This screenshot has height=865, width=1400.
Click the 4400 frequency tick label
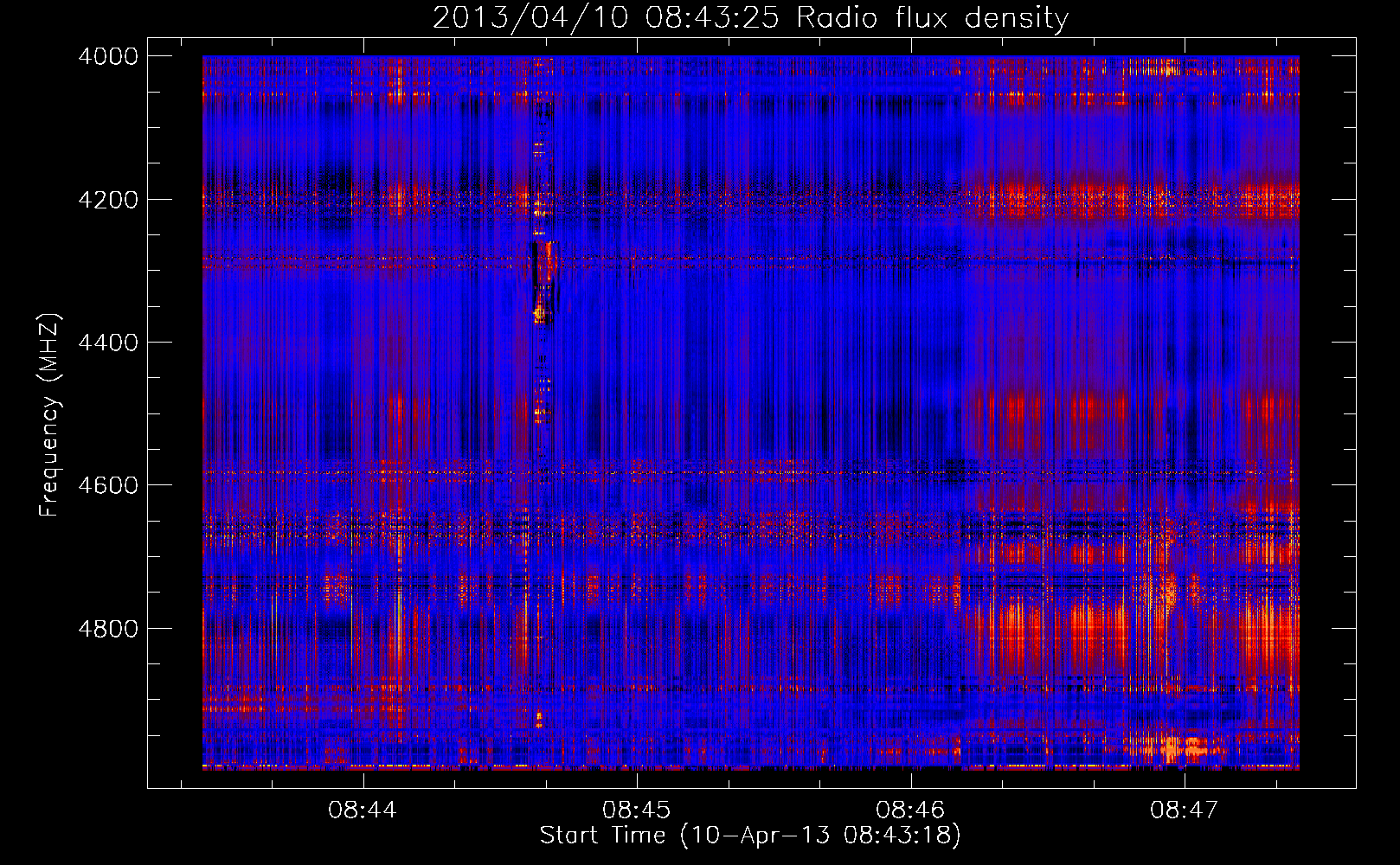click(x=108, y=343)
